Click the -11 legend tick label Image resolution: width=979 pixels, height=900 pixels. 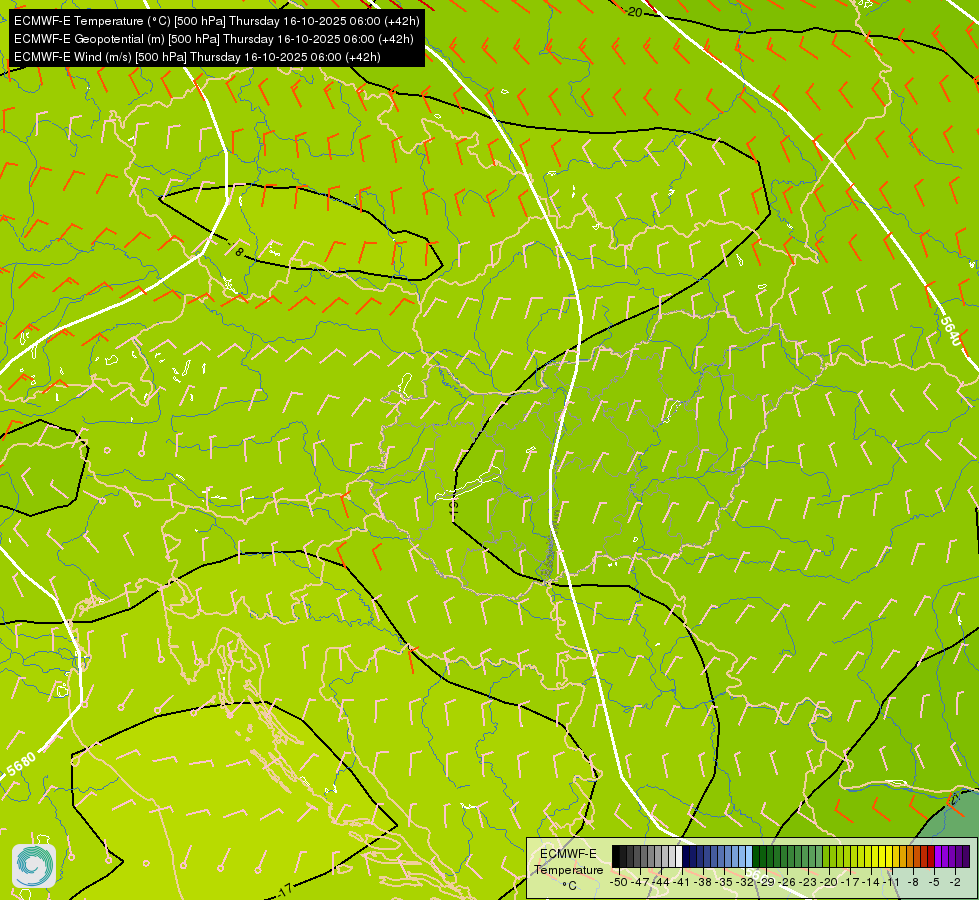(x=892, y=882)
